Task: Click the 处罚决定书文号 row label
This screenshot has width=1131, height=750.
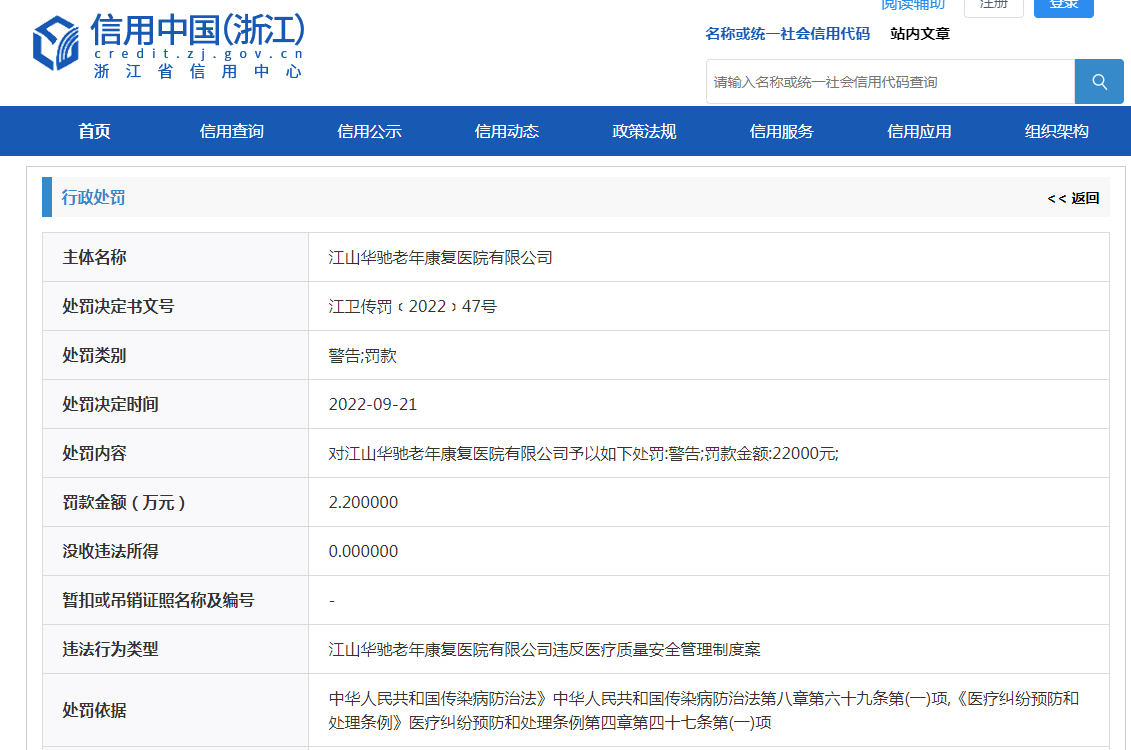Action: pos(118,306)
